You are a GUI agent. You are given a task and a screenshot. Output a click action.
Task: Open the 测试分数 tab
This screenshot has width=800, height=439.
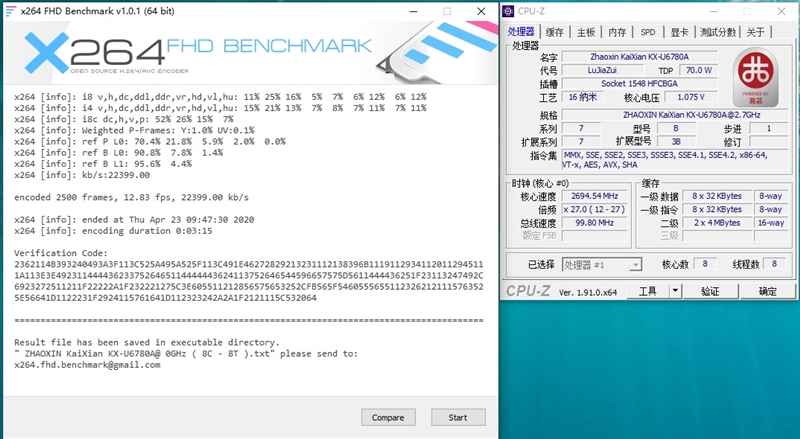click(718, 32)
